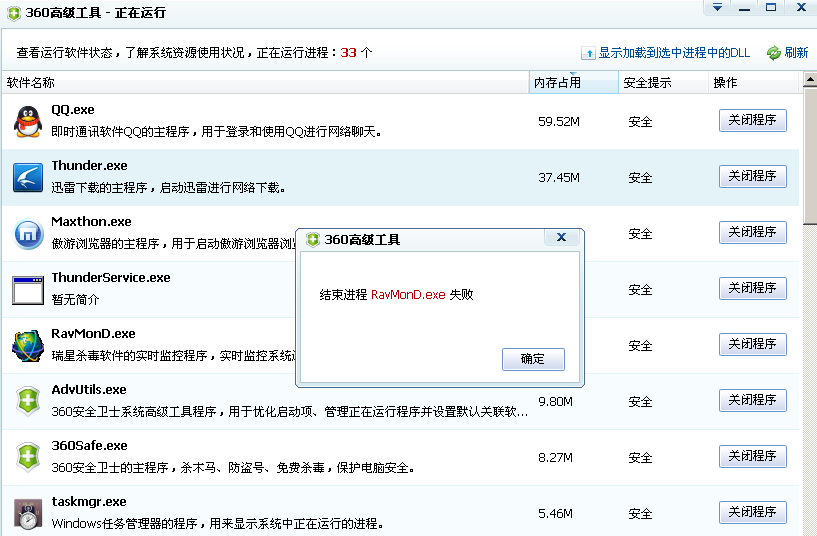Image resolution: width=817 pixels, height=536 pixels.
Task: Confirm the dialog with 确定
Action: point(533,359)
